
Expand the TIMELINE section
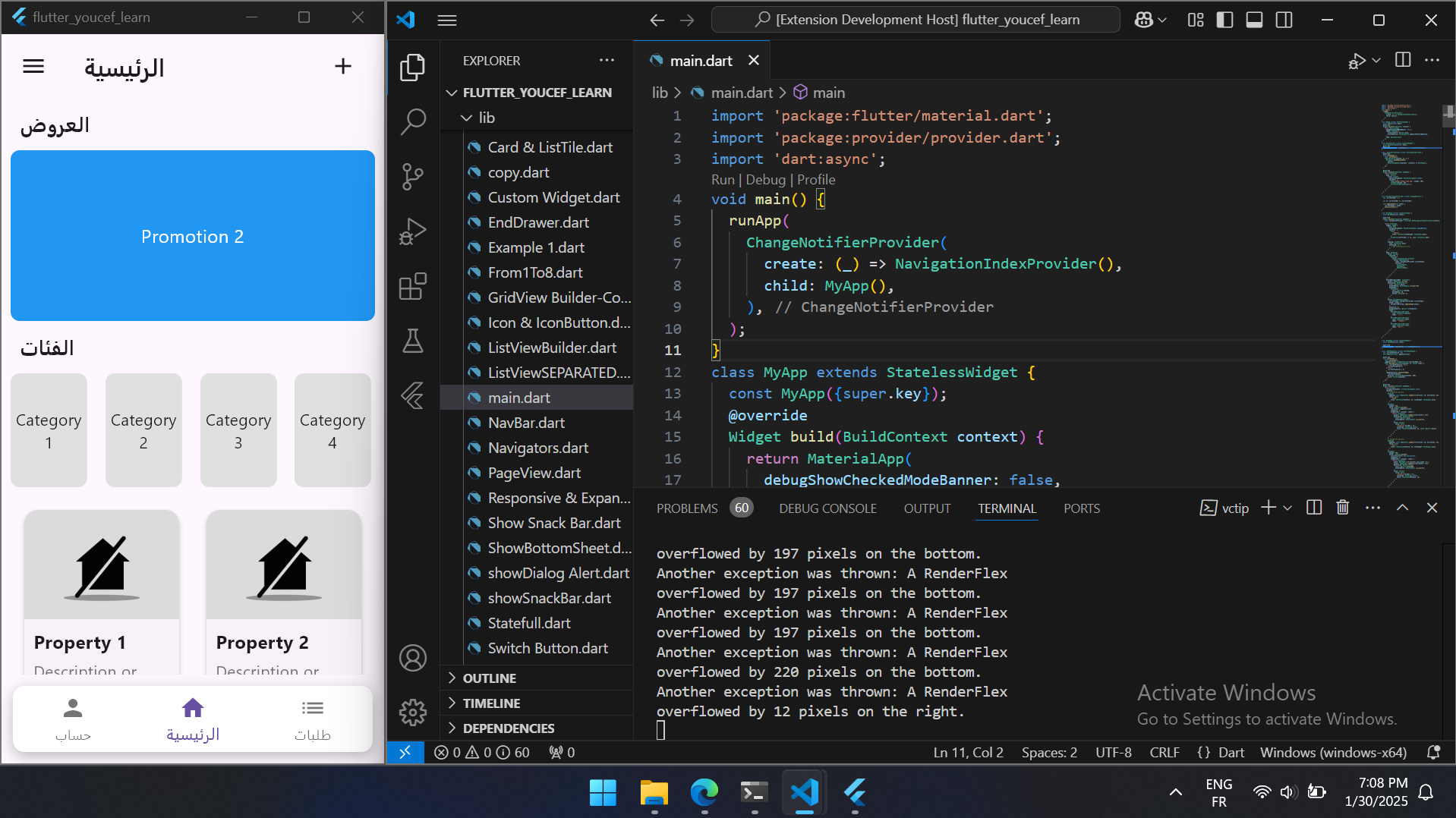click(x=536, y=703)
